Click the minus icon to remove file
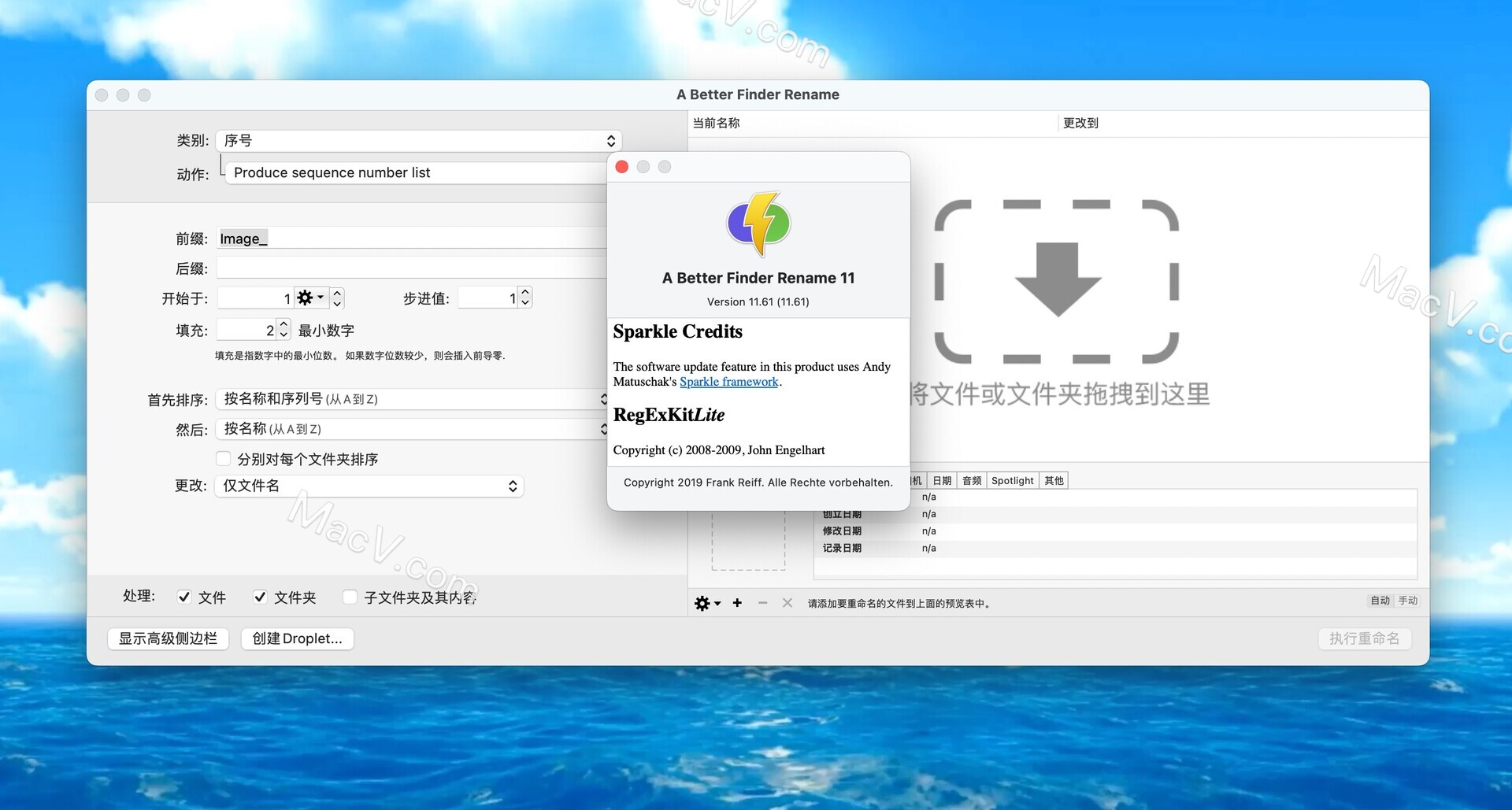1512x810 pixels. pyautogui.click(x=762, y=603)
